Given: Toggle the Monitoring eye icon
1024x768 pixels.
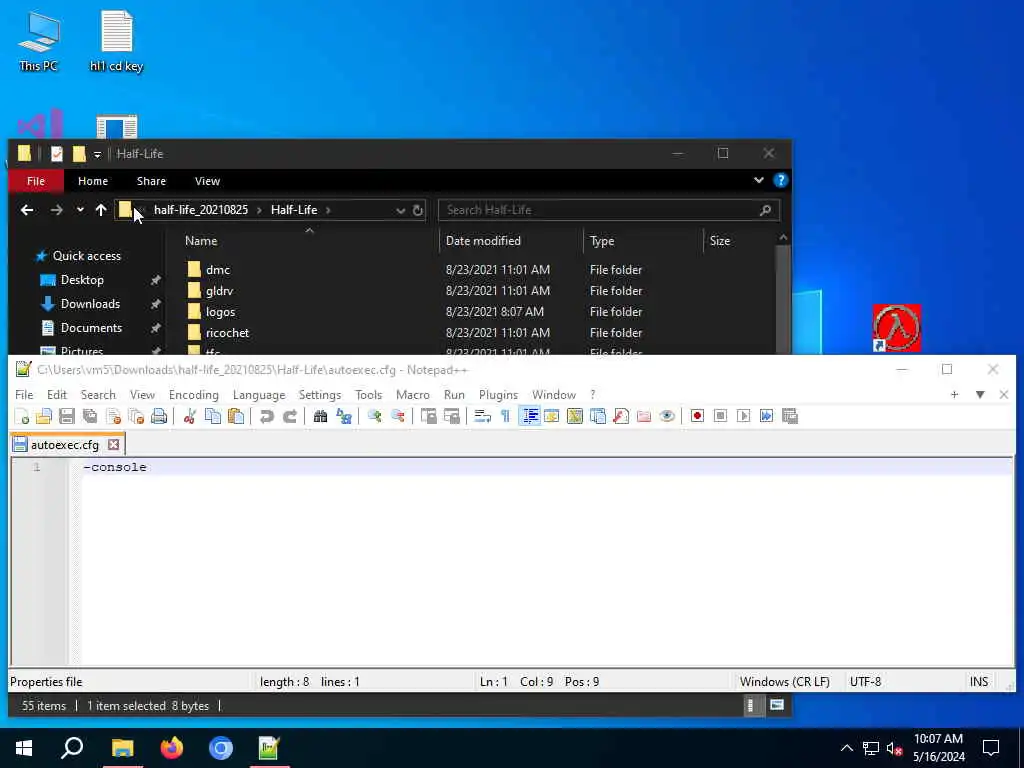Looking at the screenshot, I should tap(667, 416).
